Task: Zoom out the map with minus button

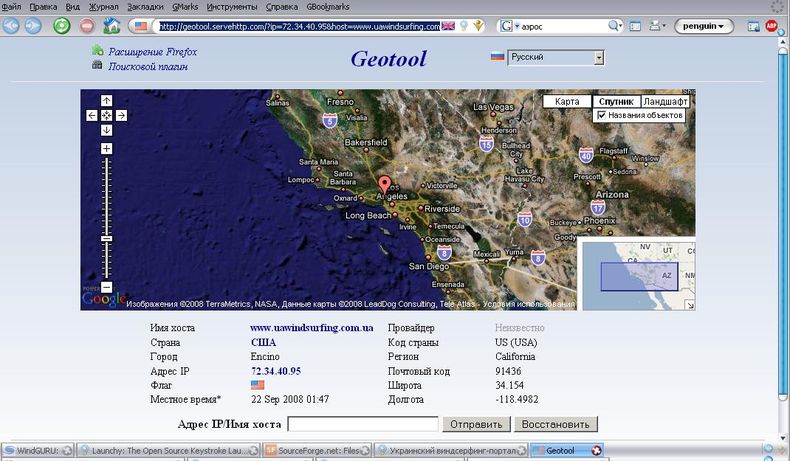Action: (107, 287)
